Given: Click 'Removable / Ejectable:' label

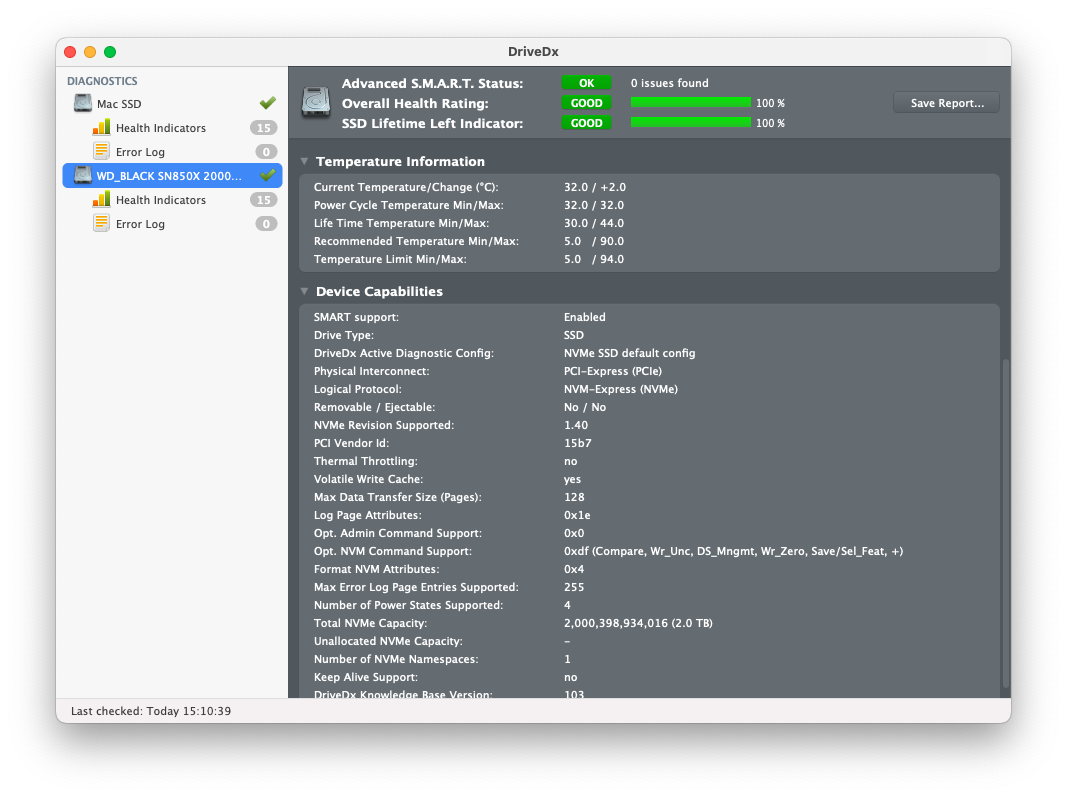Looking at the screenshot, I should pyautogui.click(x=374, y=407).
